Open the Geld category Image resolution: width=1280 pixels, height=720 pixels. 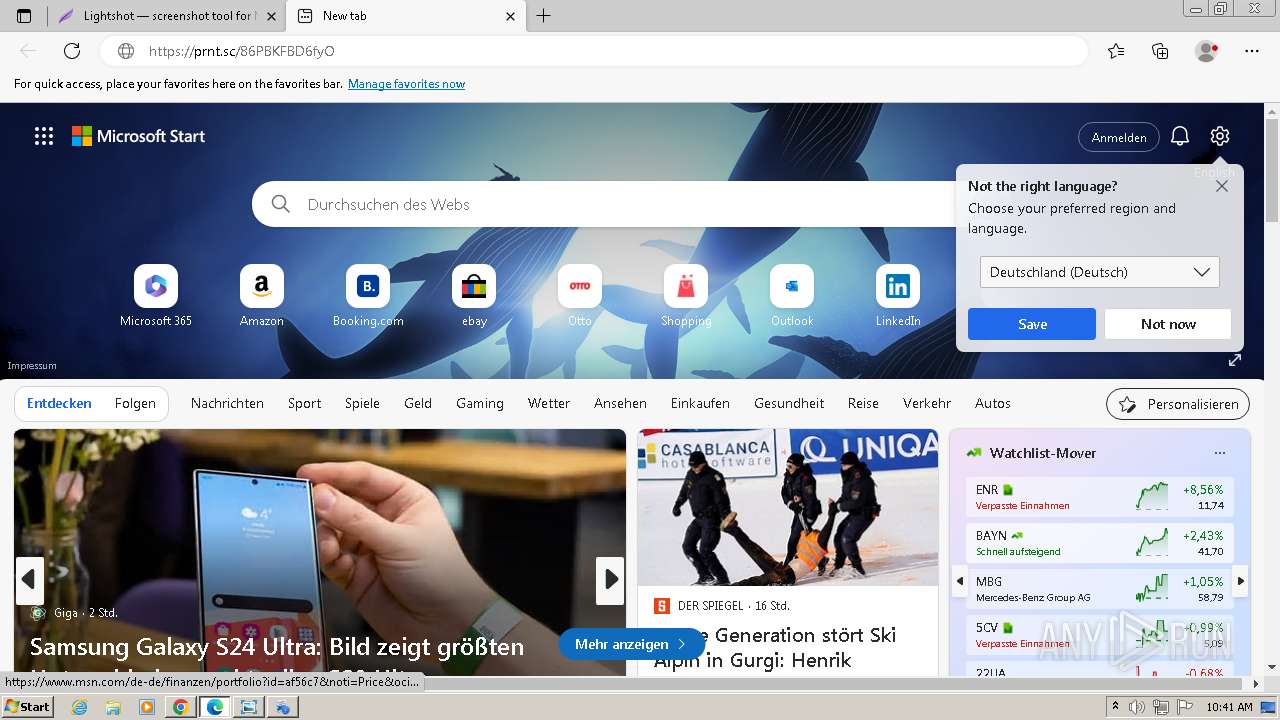(x=418, y=403)
